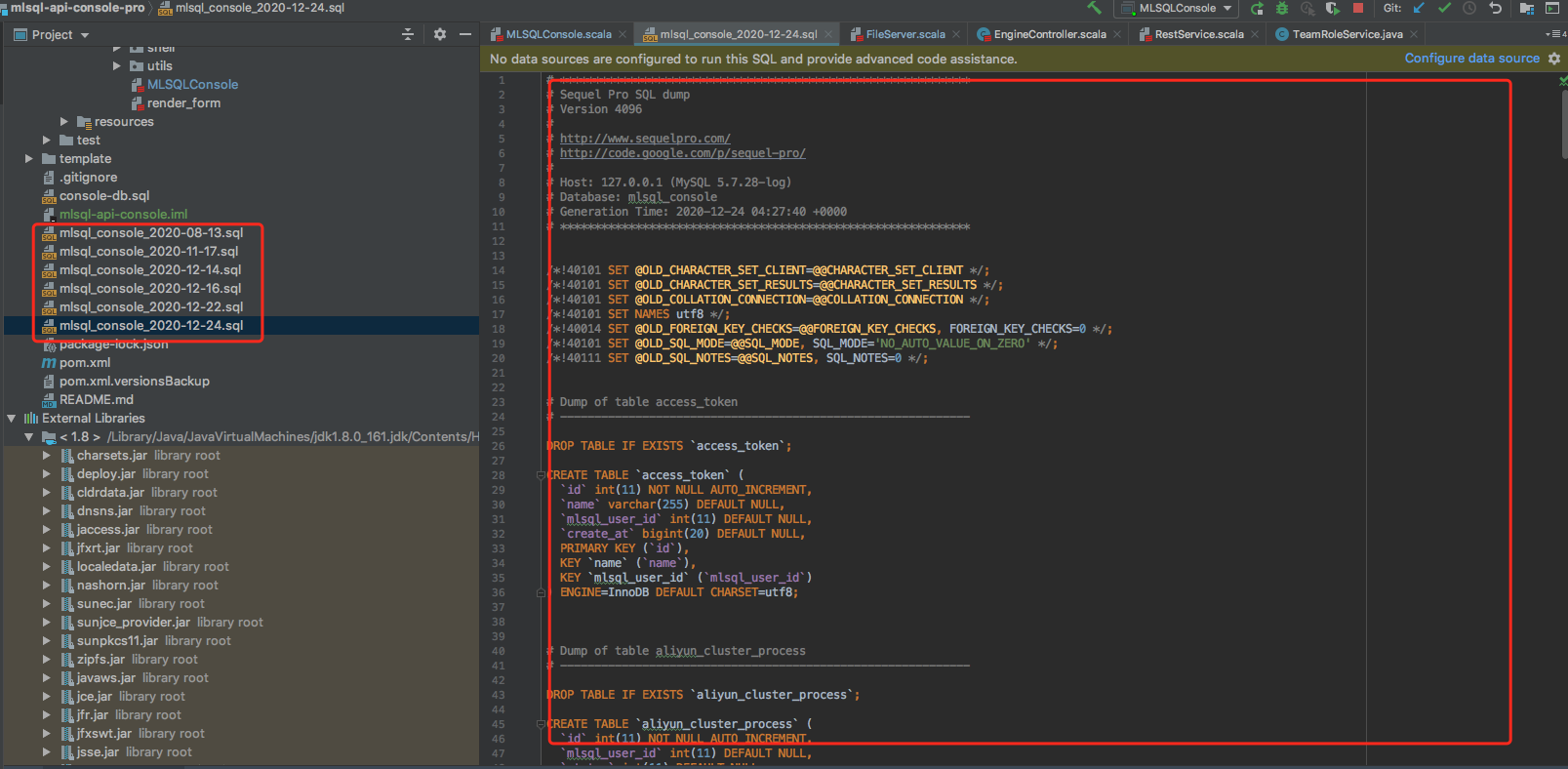Stop the running process with red square

(x=1357, y=8)
